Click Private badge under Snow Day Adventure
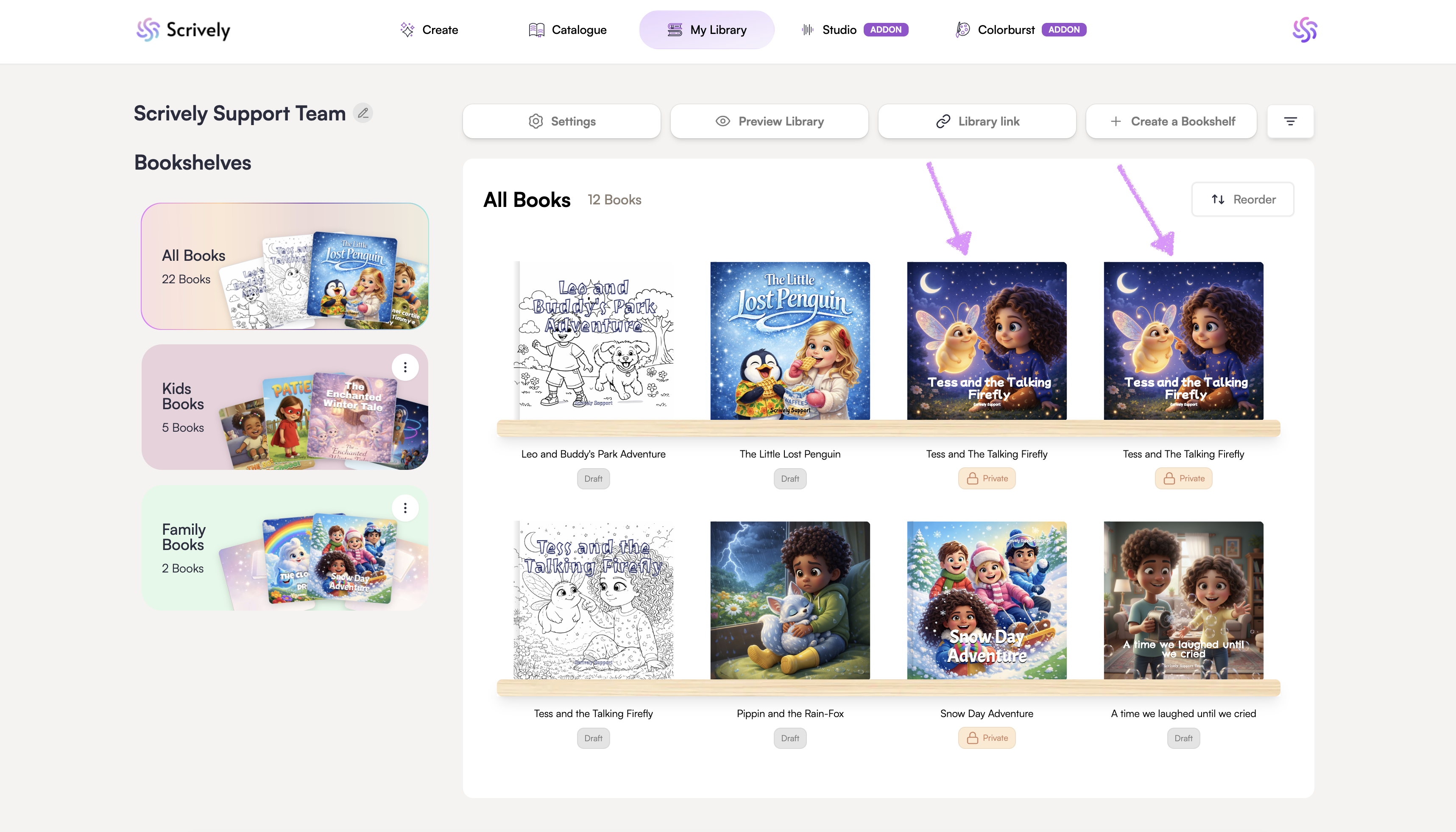The height and width of the screenshot is (832, 1456). pos(987,738)
